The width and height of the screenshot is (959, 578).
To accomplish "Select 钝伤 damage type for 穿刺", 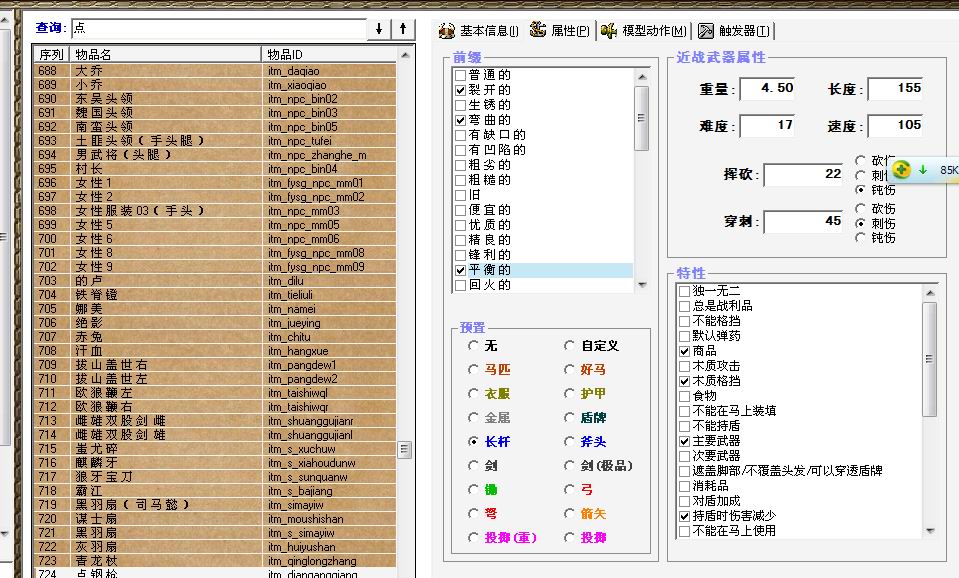I will point(861,238).
